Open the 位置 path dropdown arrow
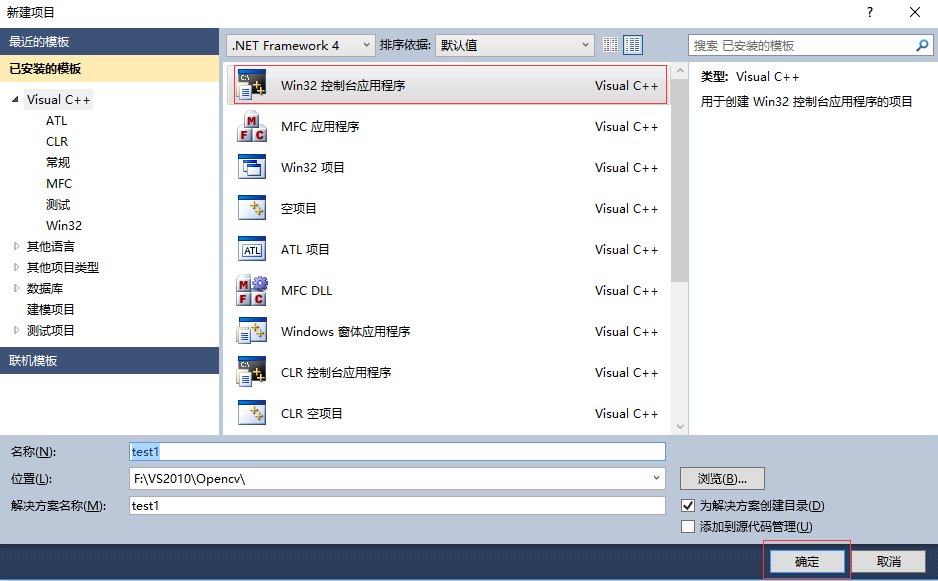 coord(656,478)
